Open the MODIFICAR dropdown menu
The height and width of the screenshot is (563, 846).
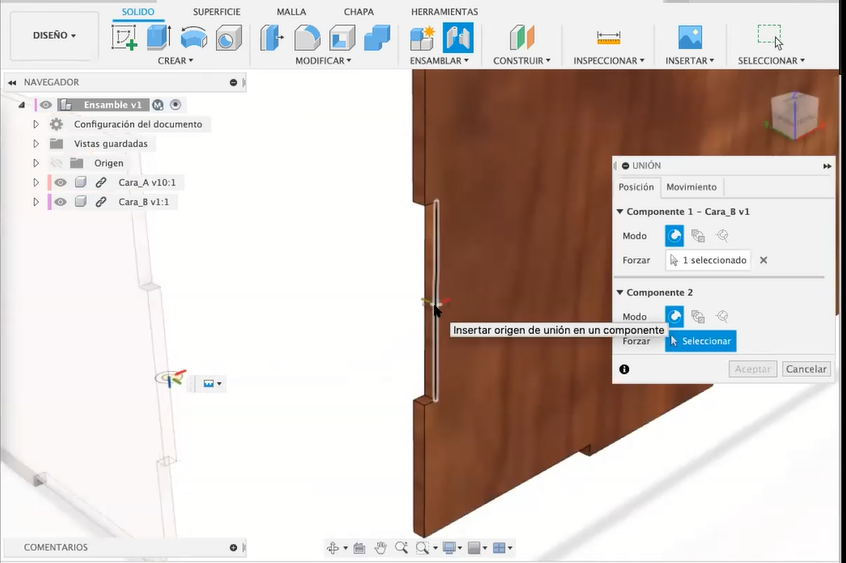pyautogui.click(x=323, y=61)
